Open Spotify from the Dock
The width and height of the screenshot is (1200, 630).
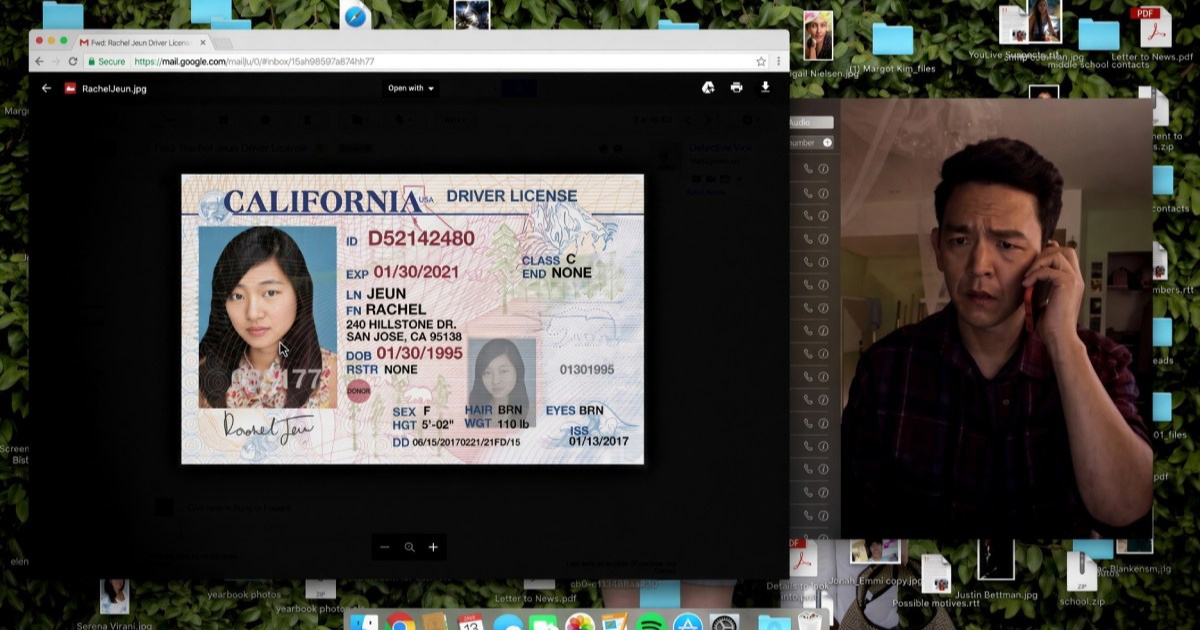(x=651, y=623)
